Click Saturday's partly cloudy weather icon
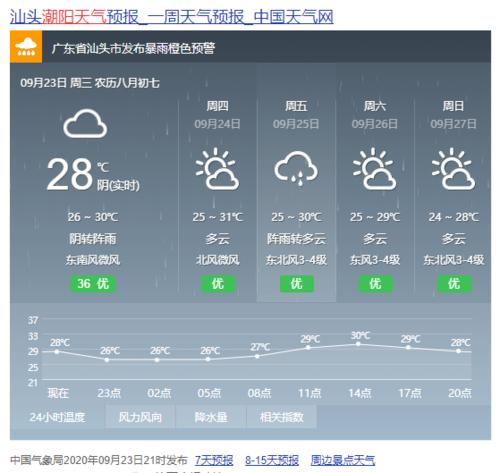500x473 pixels. coord(375,169)
